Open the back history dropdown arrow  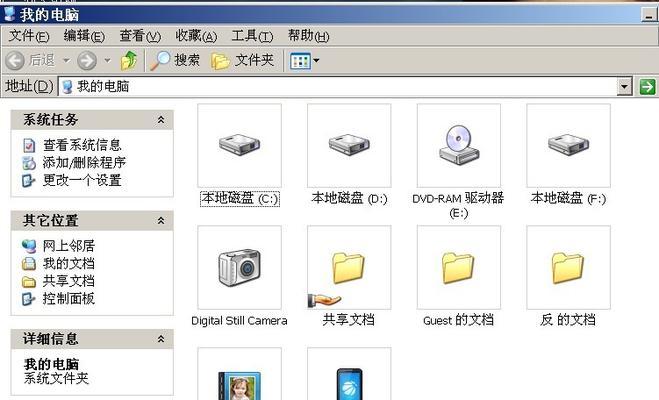click(x=66, y=61)
